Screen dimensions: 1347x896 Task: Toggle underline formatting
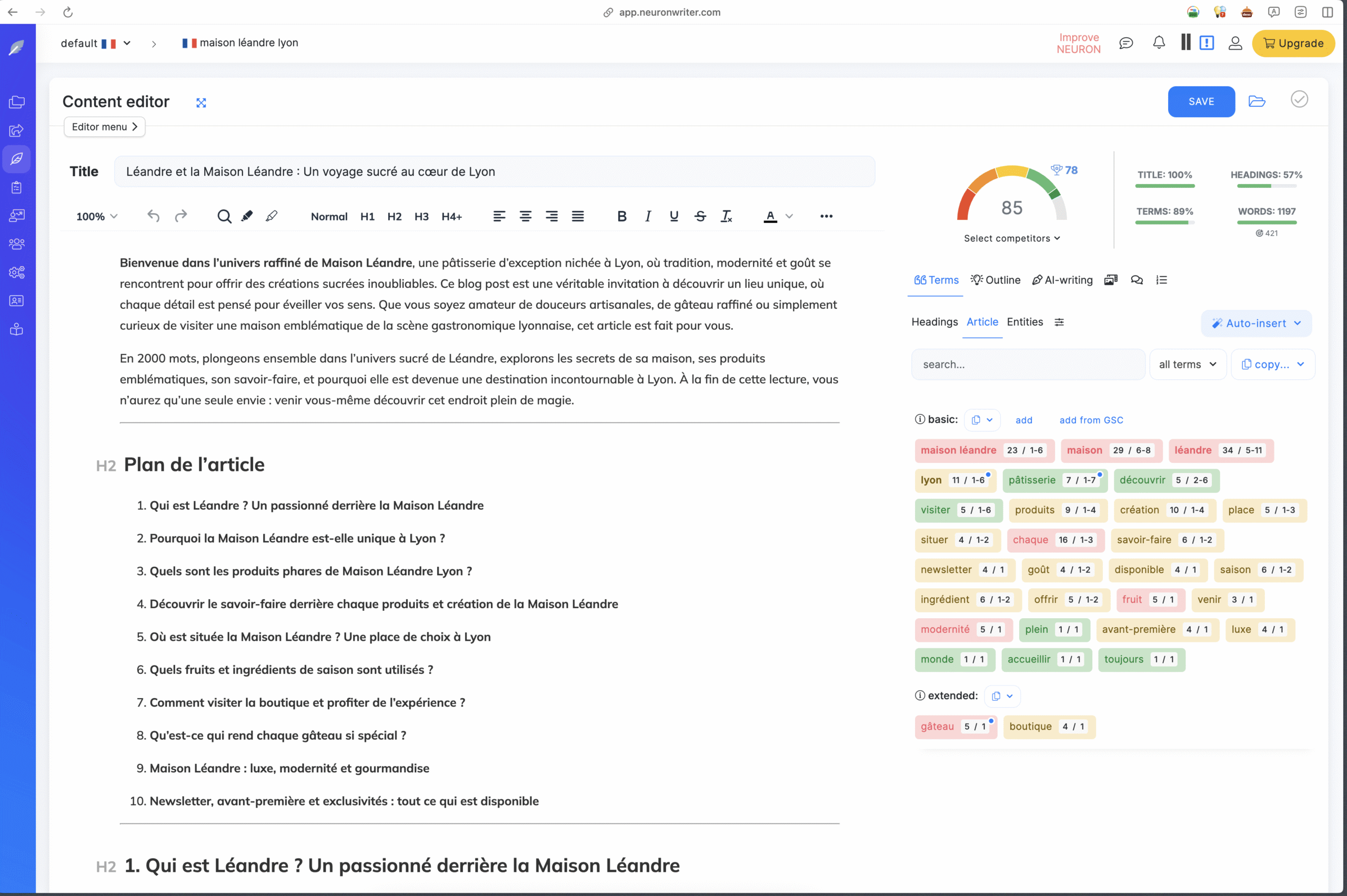click(x=674, y=217)
